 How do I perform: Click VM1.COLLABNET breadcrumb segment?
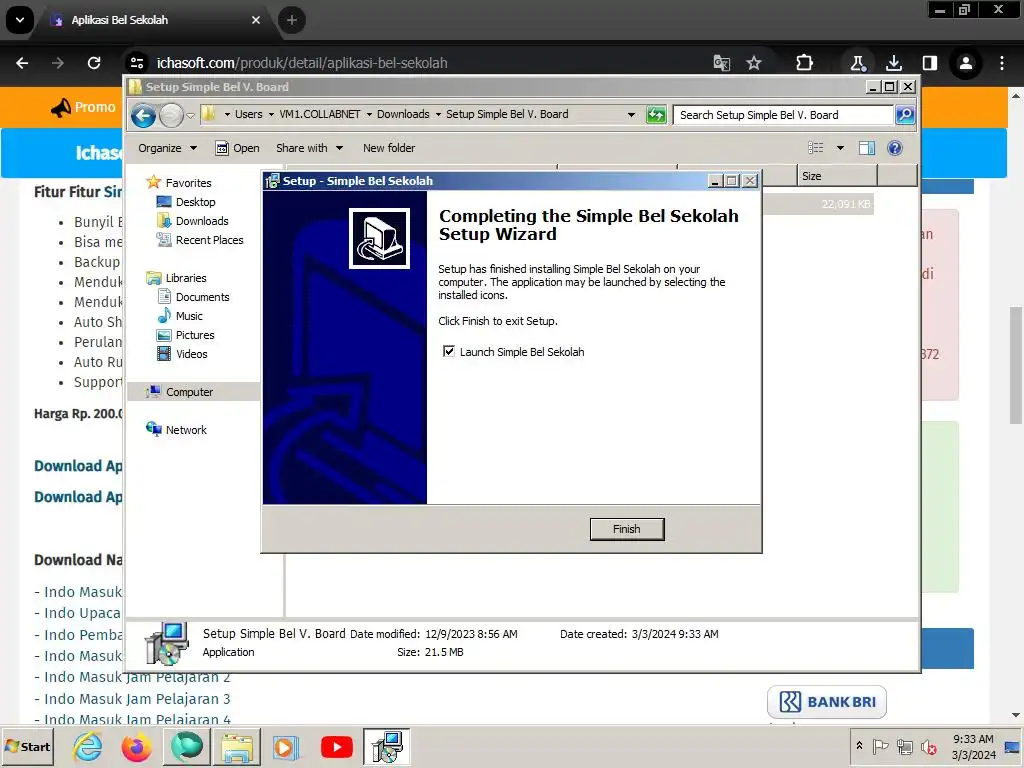[x=319, y=114]
